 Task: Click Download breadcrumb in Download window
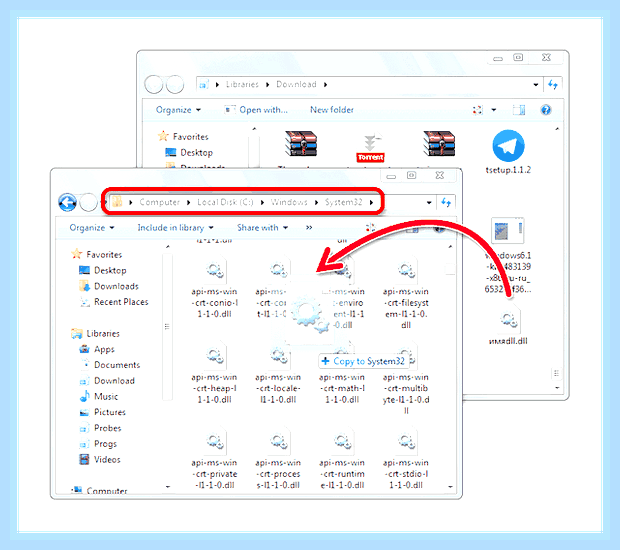(296, 84)
